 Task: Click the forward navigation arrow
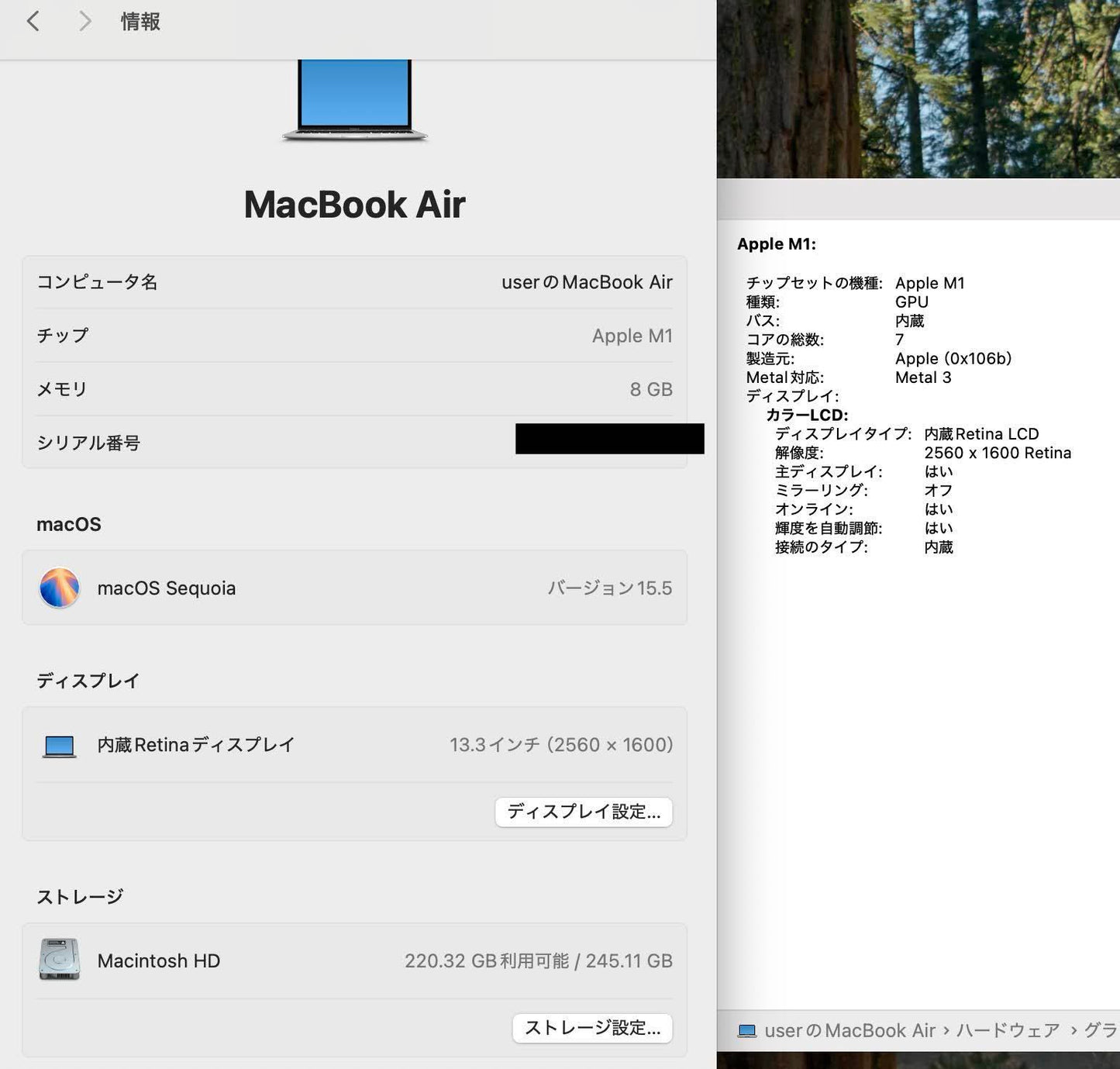click(84, 21)
